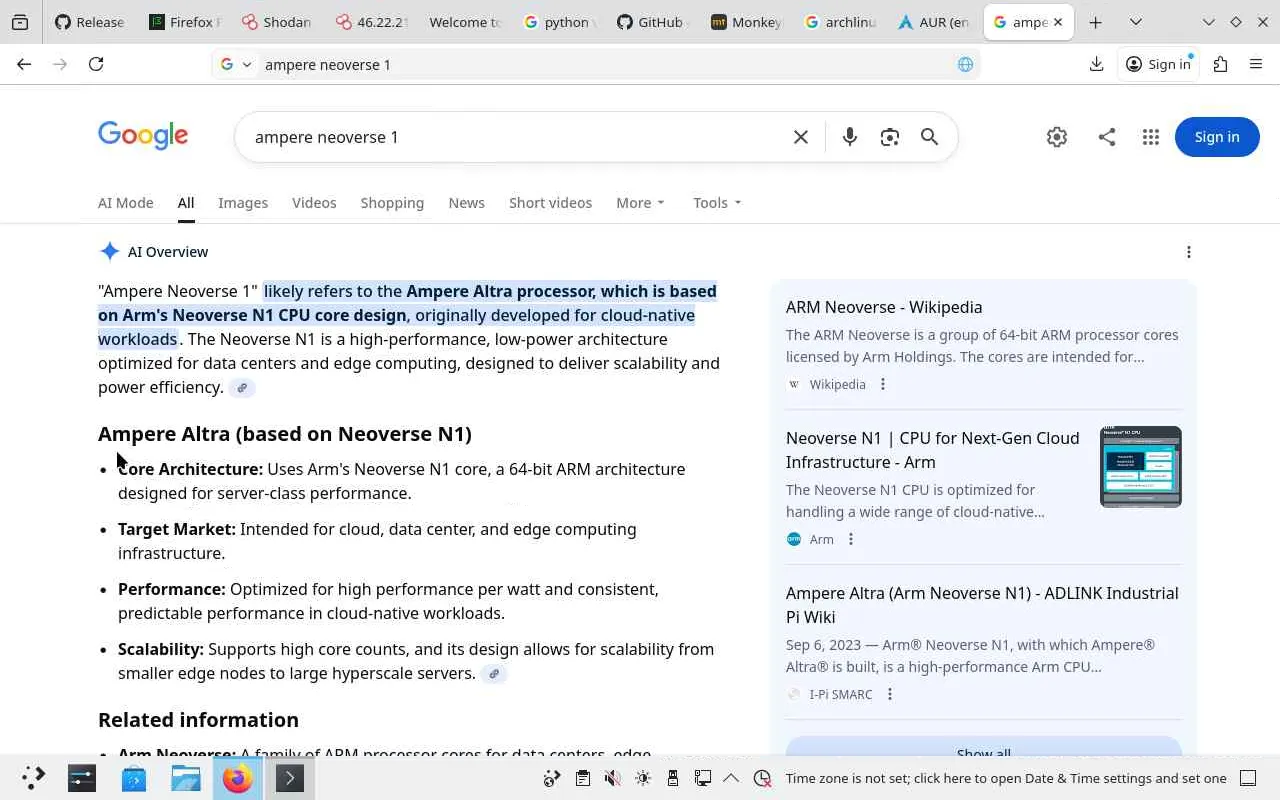
Task: Open the clipboard tray icon
Action: pyautogui.click(x=583, y=778)
